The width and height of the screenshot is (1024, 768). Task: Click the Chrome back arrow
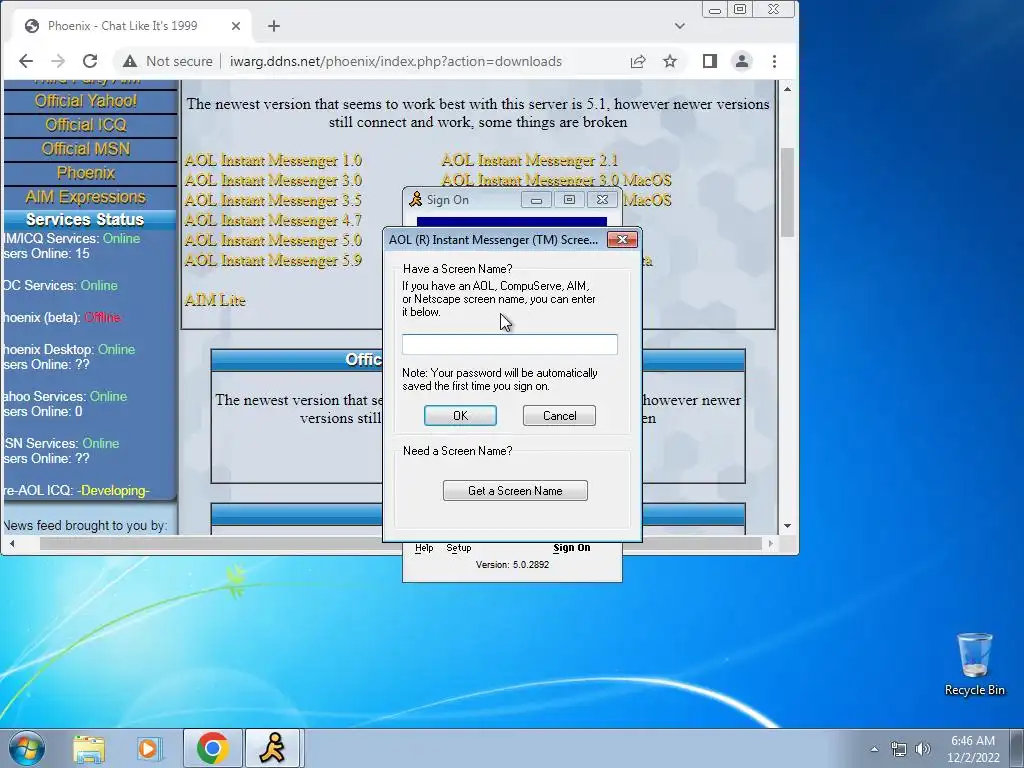26,61
